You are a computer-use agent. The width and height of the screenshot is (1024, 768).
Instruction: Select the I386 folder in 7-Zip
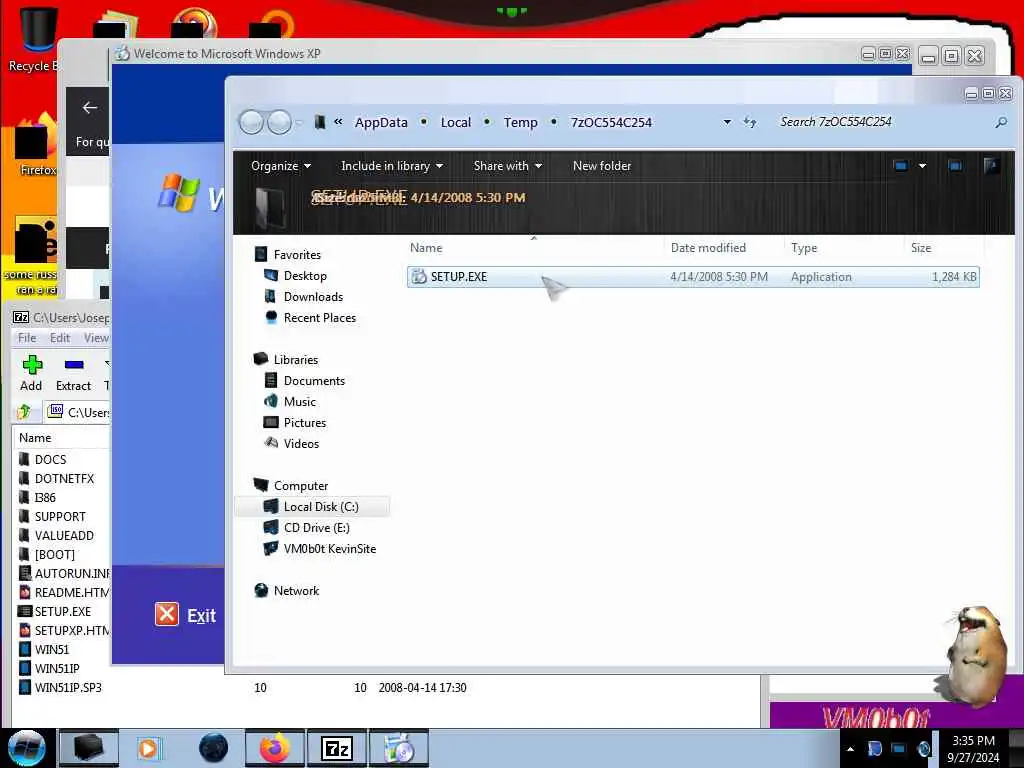[45, 498]
